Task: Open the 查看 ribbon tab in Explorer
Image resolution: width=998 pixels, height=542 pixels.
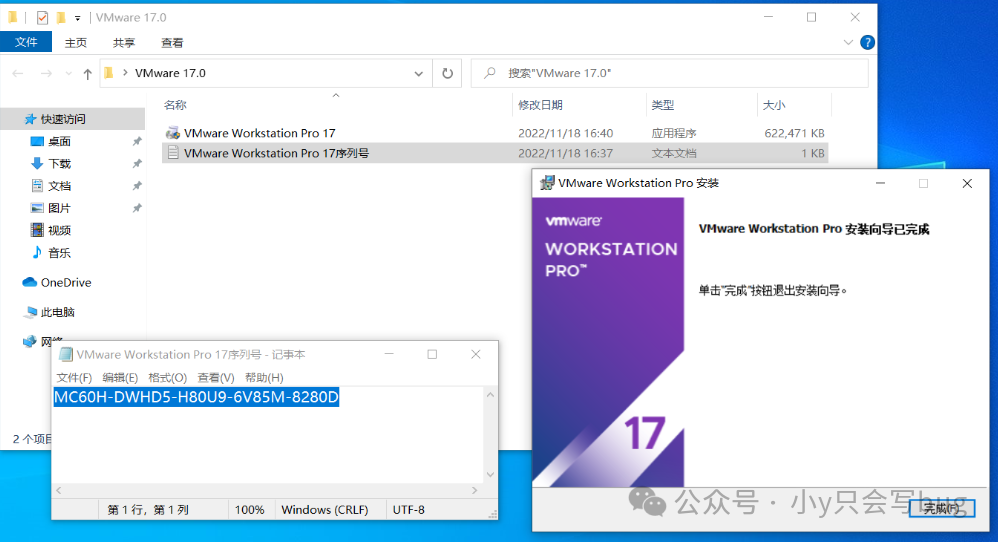Action: 172,43
